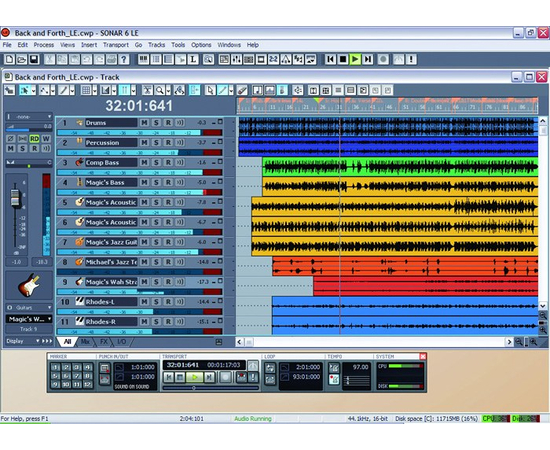This screenshot has height=450, width=550.
Task: Click the 32:01:641 time display
Action: coord(139,106)
